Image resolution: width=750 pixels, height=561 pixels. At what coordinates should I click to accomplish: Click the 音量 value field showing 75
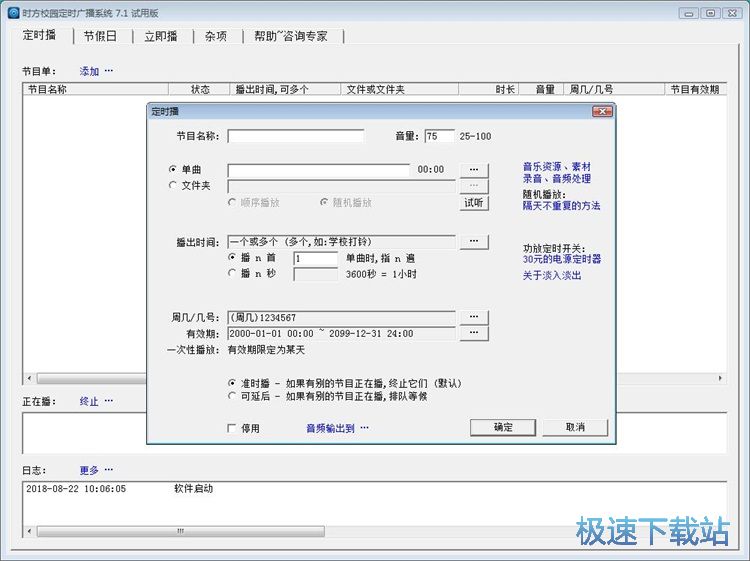439,136
